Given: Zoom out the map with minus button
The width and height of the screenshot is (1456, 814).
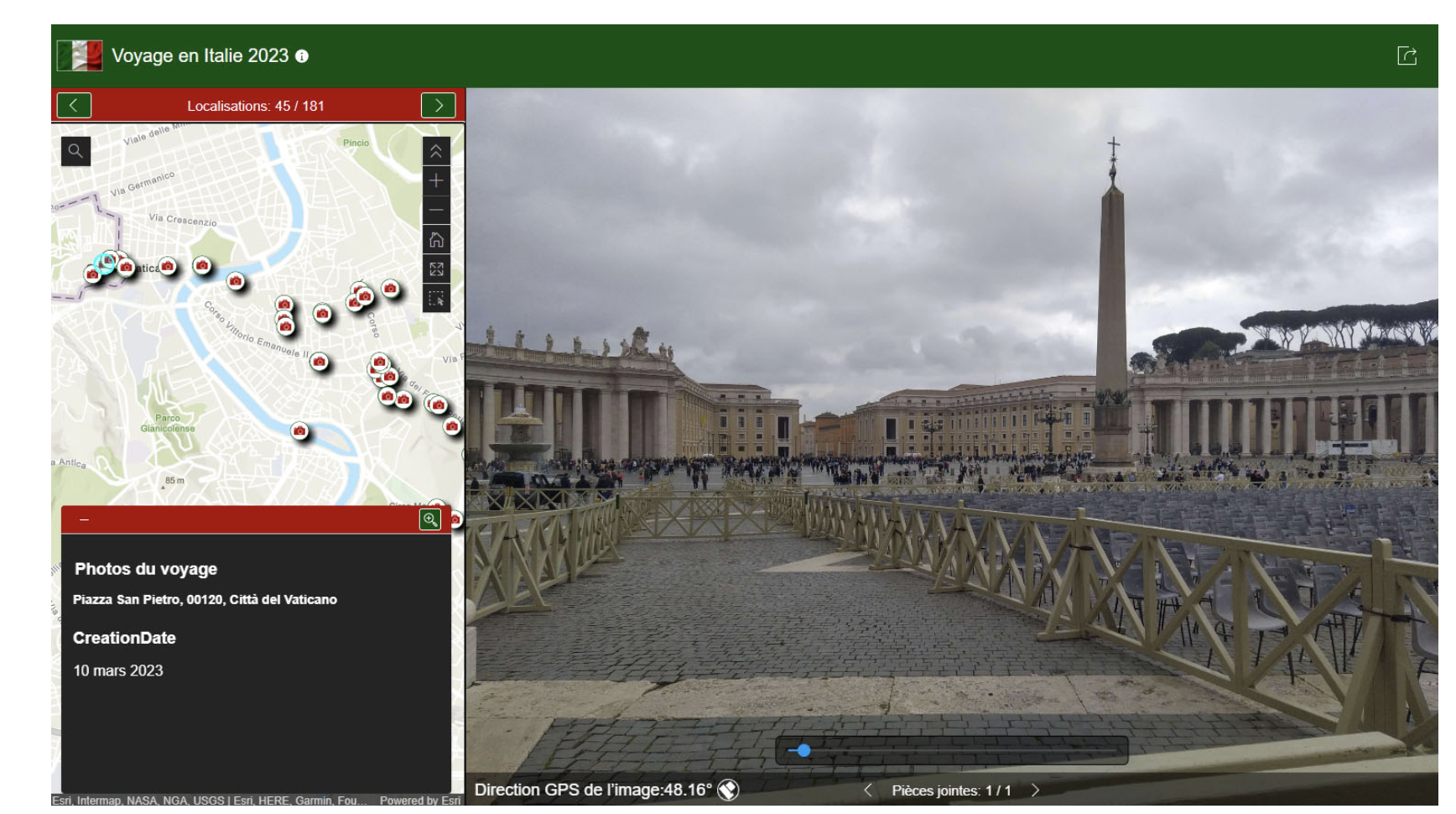Looking at the screenshot, I should 436,210.
